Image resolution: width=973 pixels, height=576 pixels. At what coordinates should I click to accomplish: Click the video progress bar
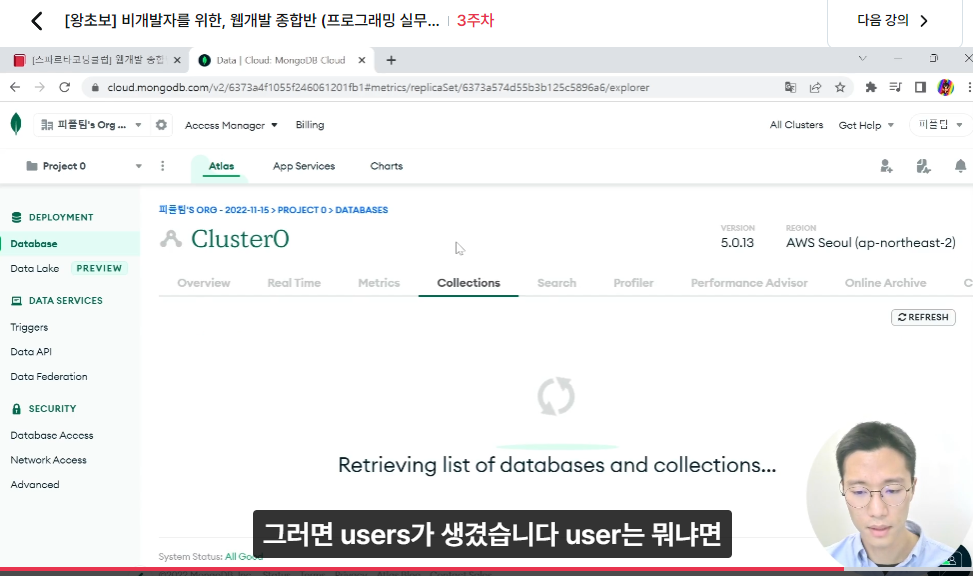point(486,569)
